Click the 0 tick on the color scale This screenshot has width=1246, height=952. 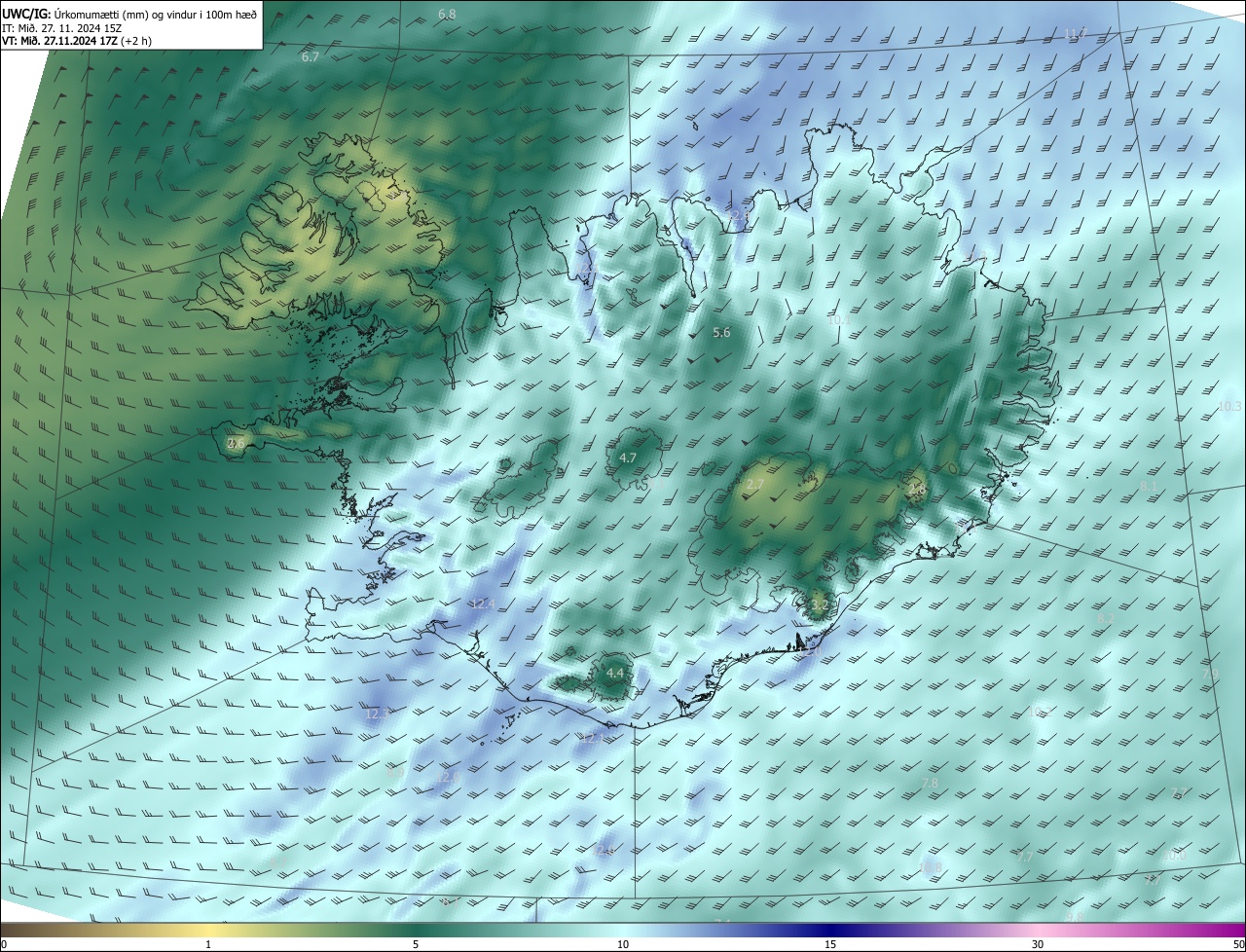(4, 944)
